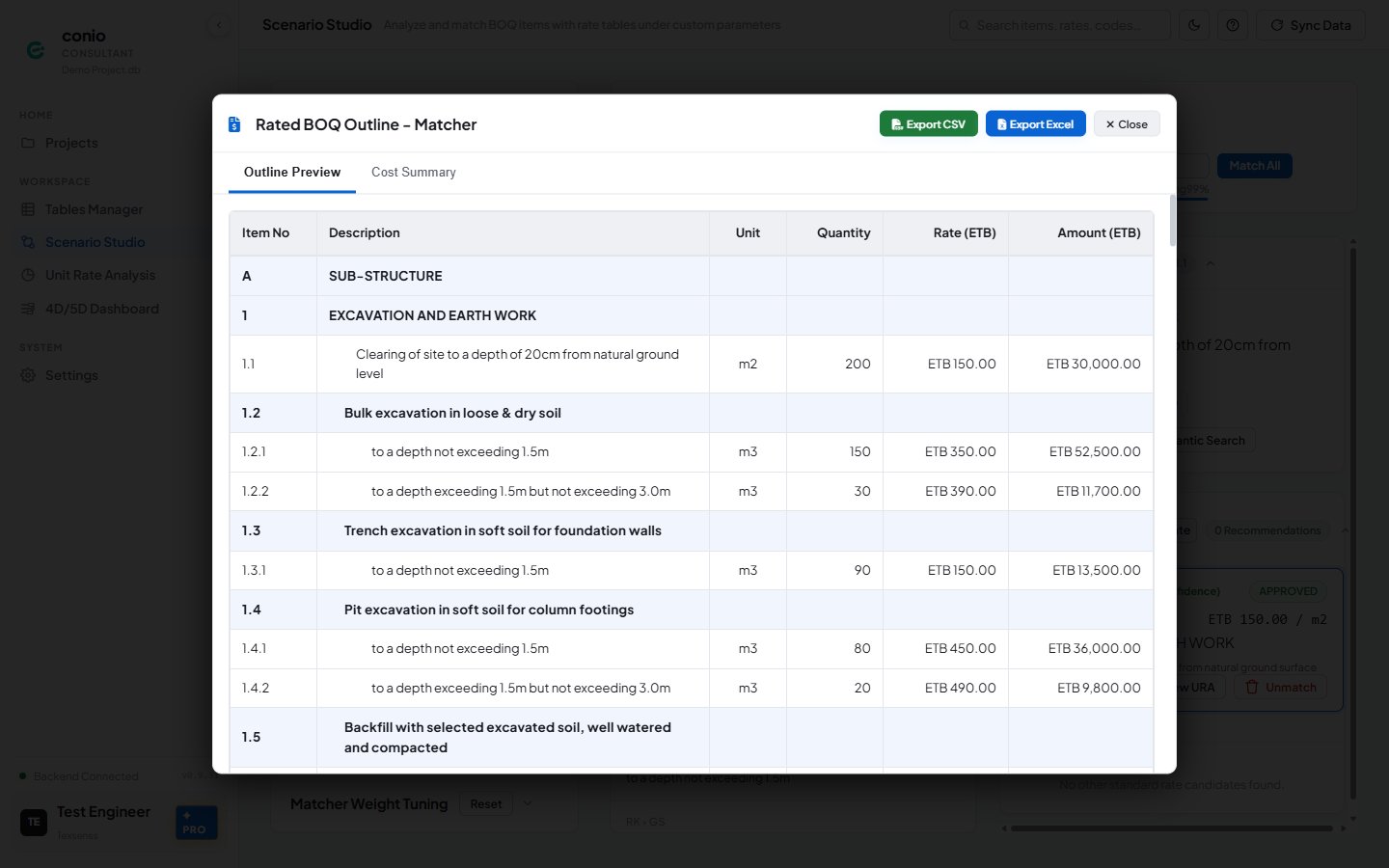The width and height of the screenshot is (1389, 868).
Task: Switch to the Cost Summary tab
Action: pos(413,173)
